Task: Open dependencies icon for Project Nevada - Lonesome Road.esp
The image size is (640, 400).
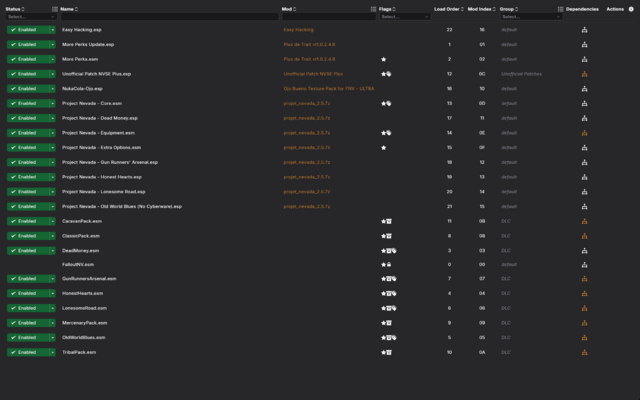Action: point(584,191)
